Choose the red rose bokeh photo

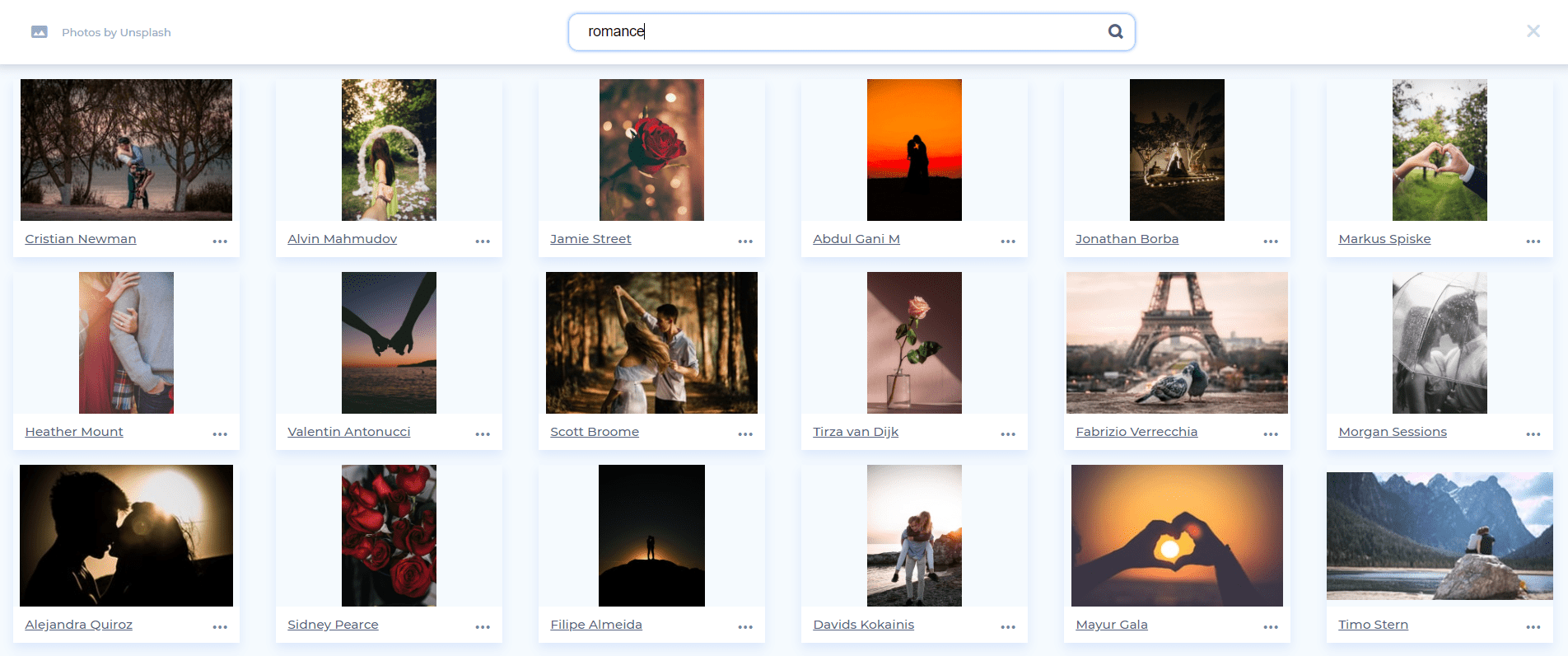tap(651, 150)
